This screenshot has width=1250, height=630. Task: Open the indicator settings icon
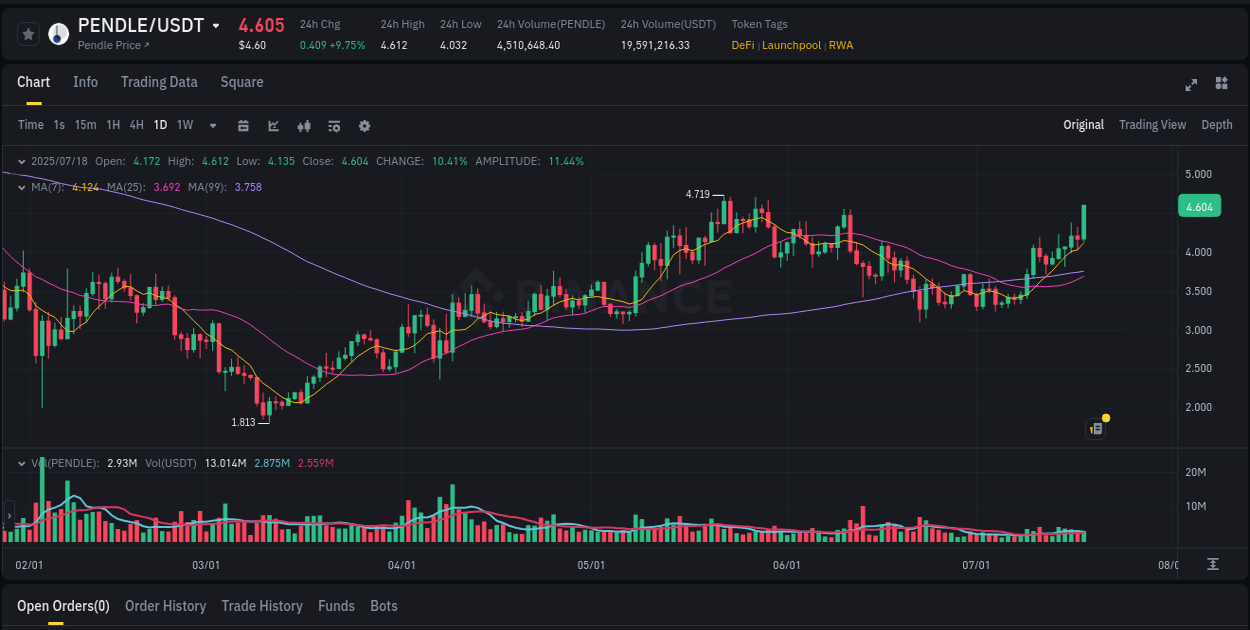[x=333, y=126]
